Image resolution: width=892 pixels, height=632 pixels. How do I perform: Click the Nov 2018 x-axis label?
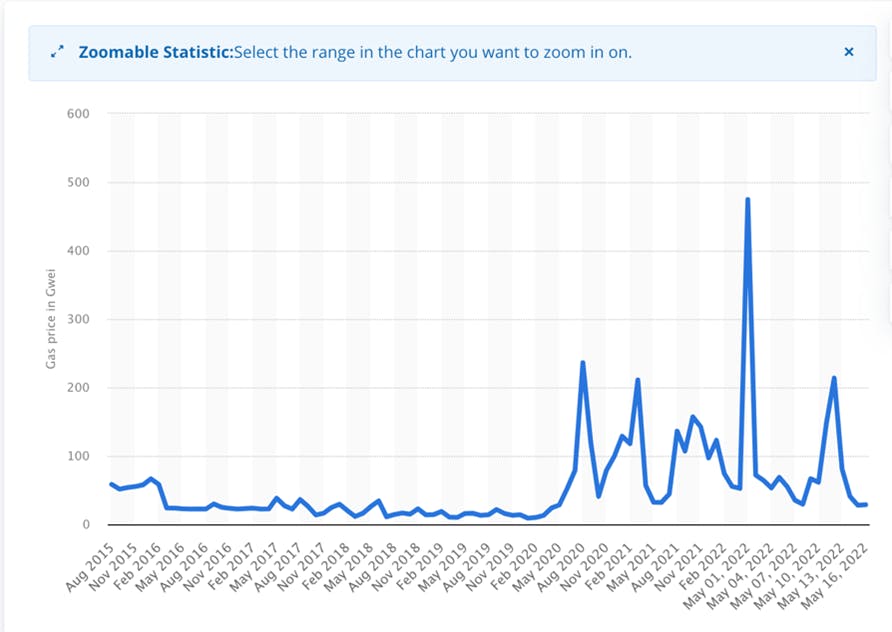[397, 567]
